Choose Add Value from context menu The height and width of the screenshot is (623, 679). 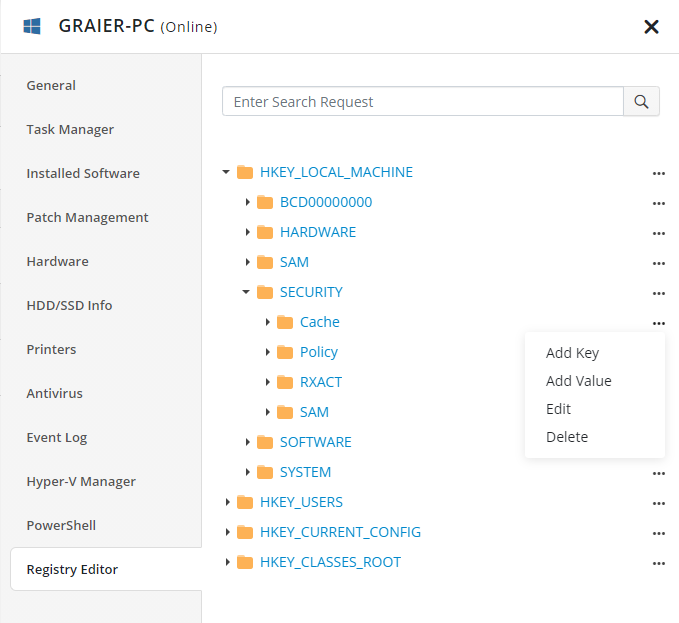578,381
